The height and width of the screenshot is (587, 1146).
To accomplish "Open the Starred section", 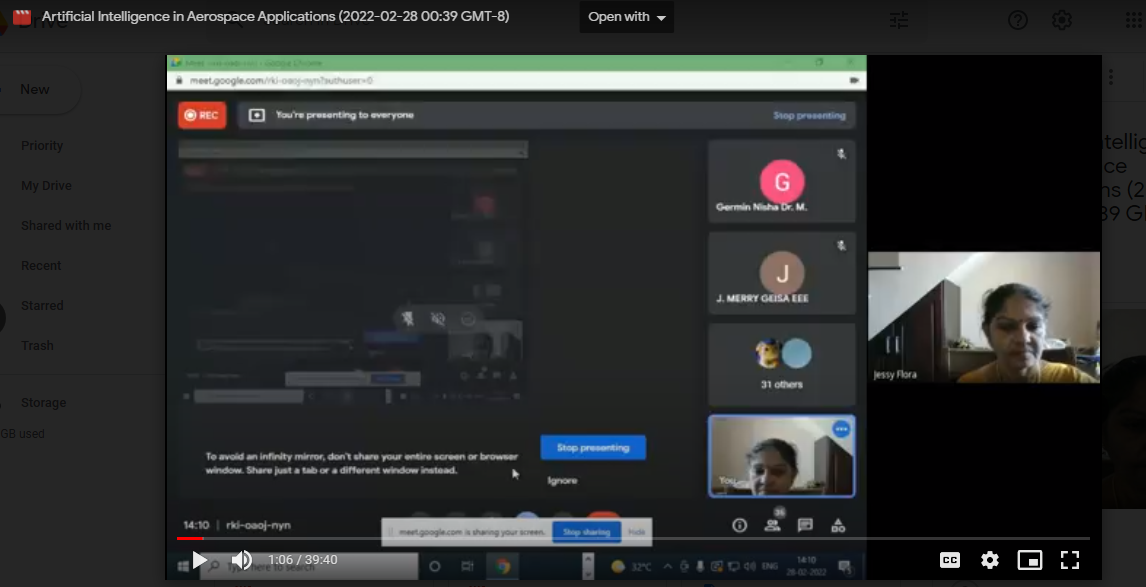I will click(42, 306).
